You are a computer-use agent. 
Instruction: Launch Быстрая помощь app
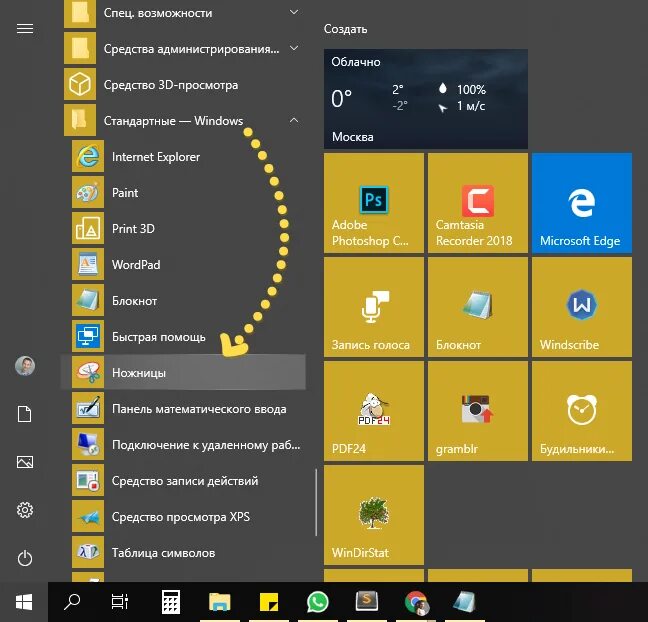(x=184, y=336)
